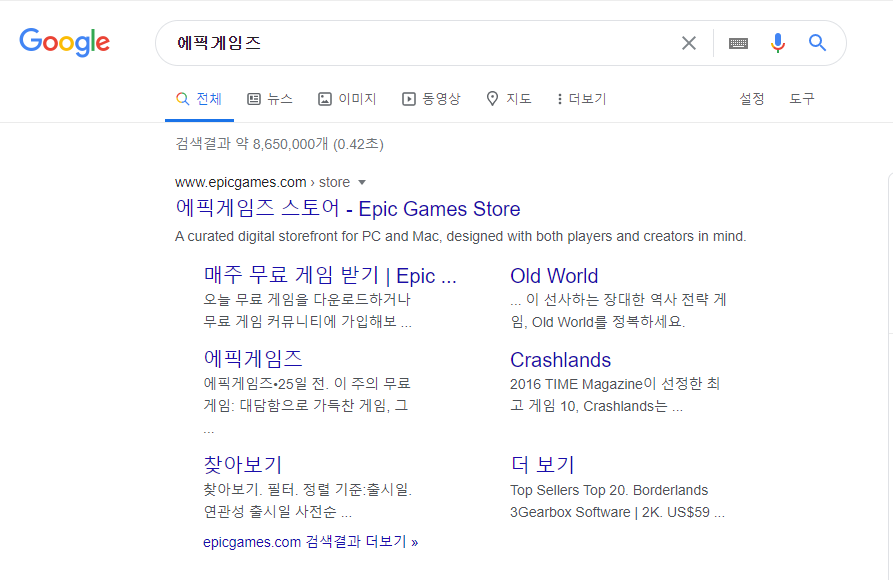
Task: Submit search with the magnifier icon
Action: (x=817, y=43)
